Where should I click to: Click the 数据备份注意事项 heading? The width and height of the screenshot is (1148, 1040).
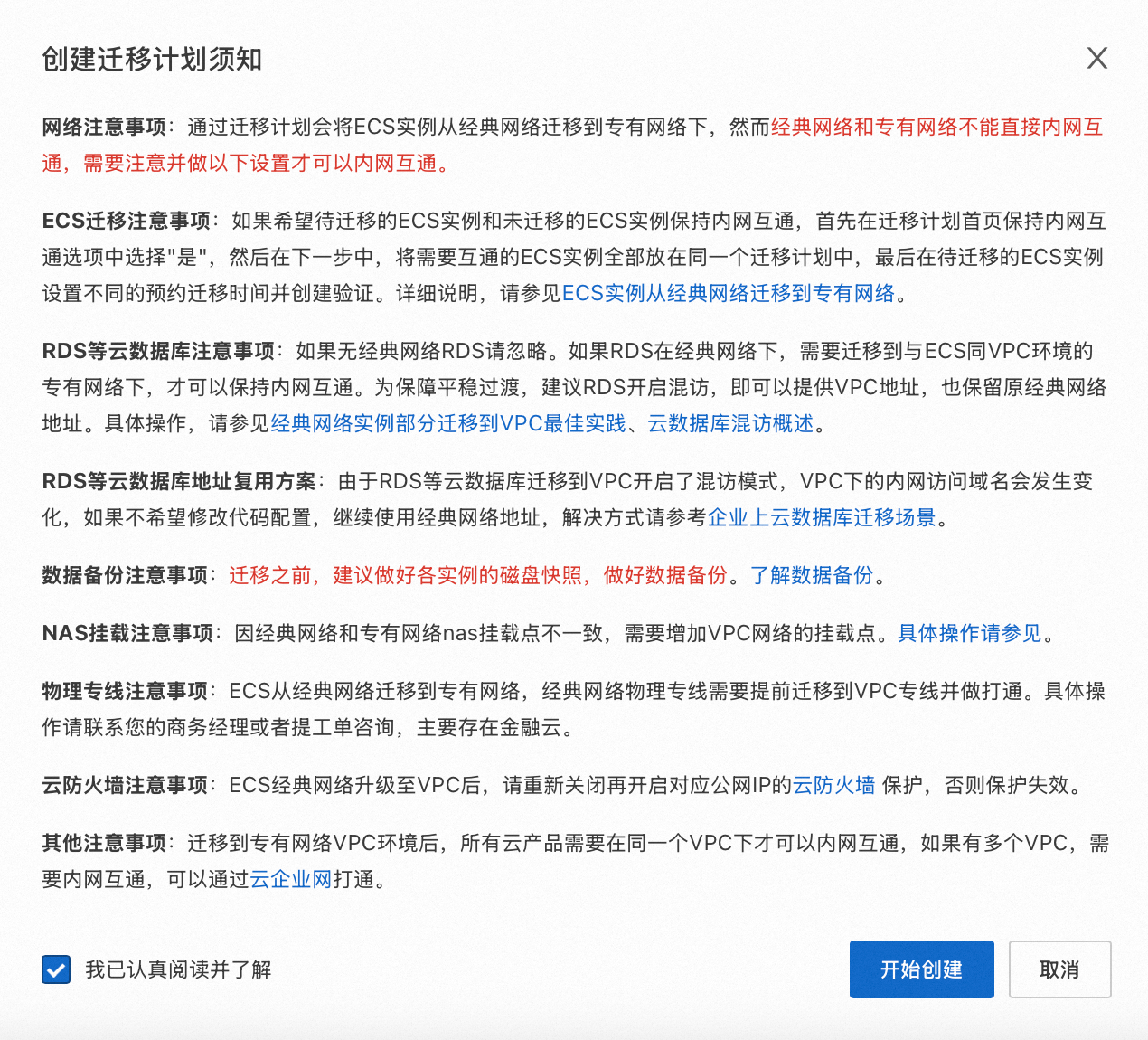[x=125, y=575]
